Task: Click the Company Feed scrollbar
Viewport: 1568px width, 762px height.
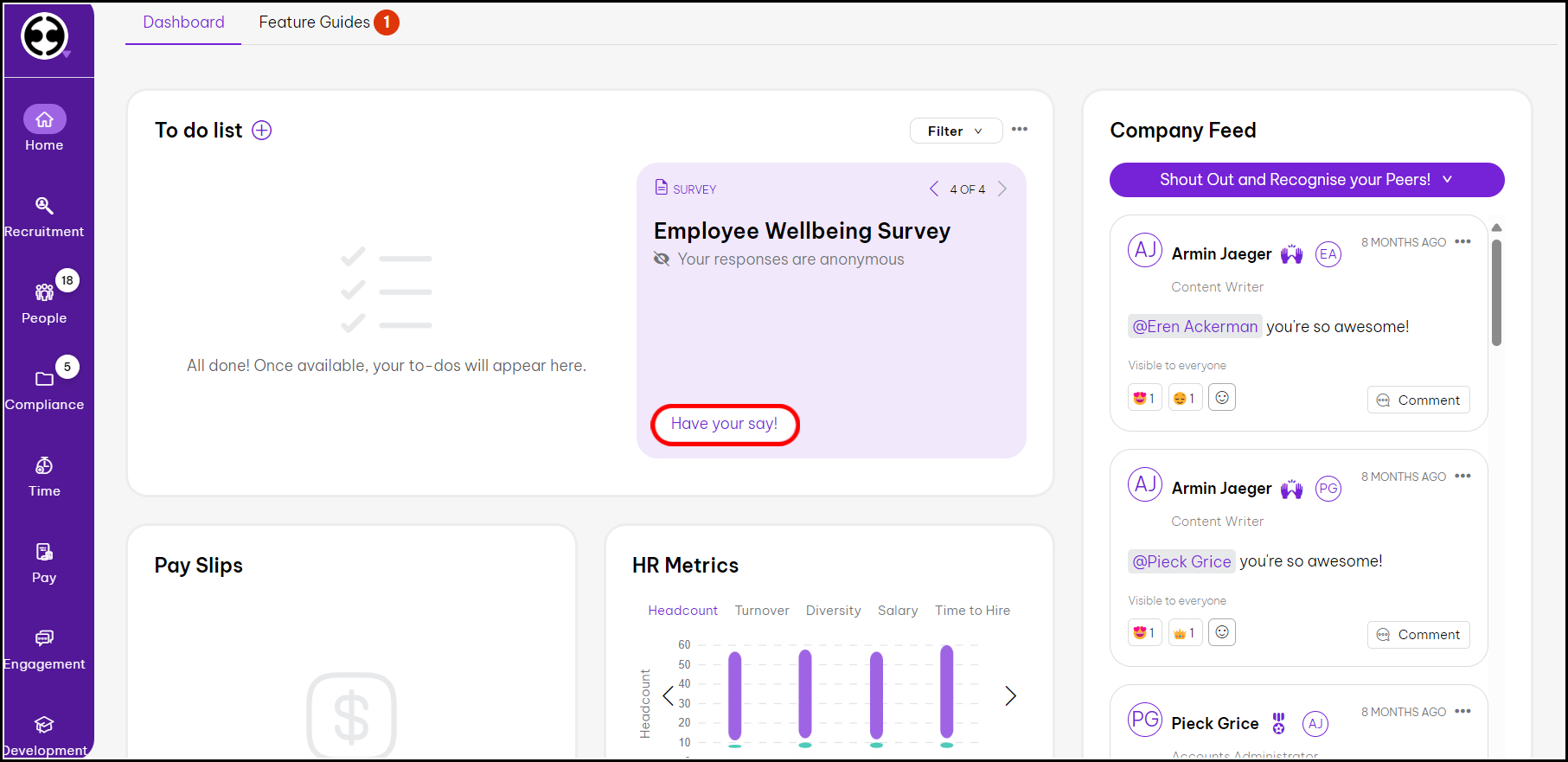Action: [1496, 294]
